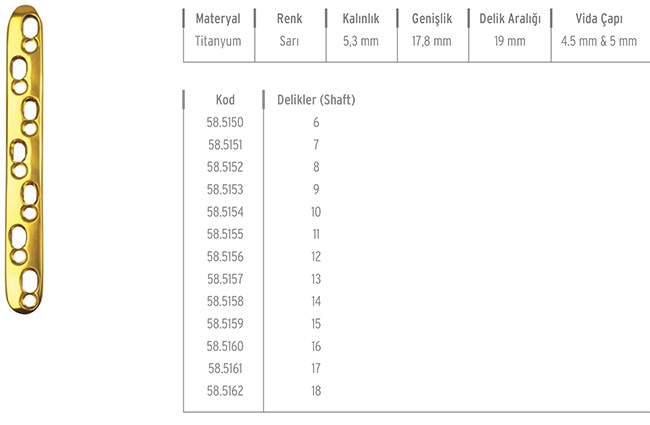Click the 17,8 mm width value
This screenshot has height=425, width=650.
[432, 41]
